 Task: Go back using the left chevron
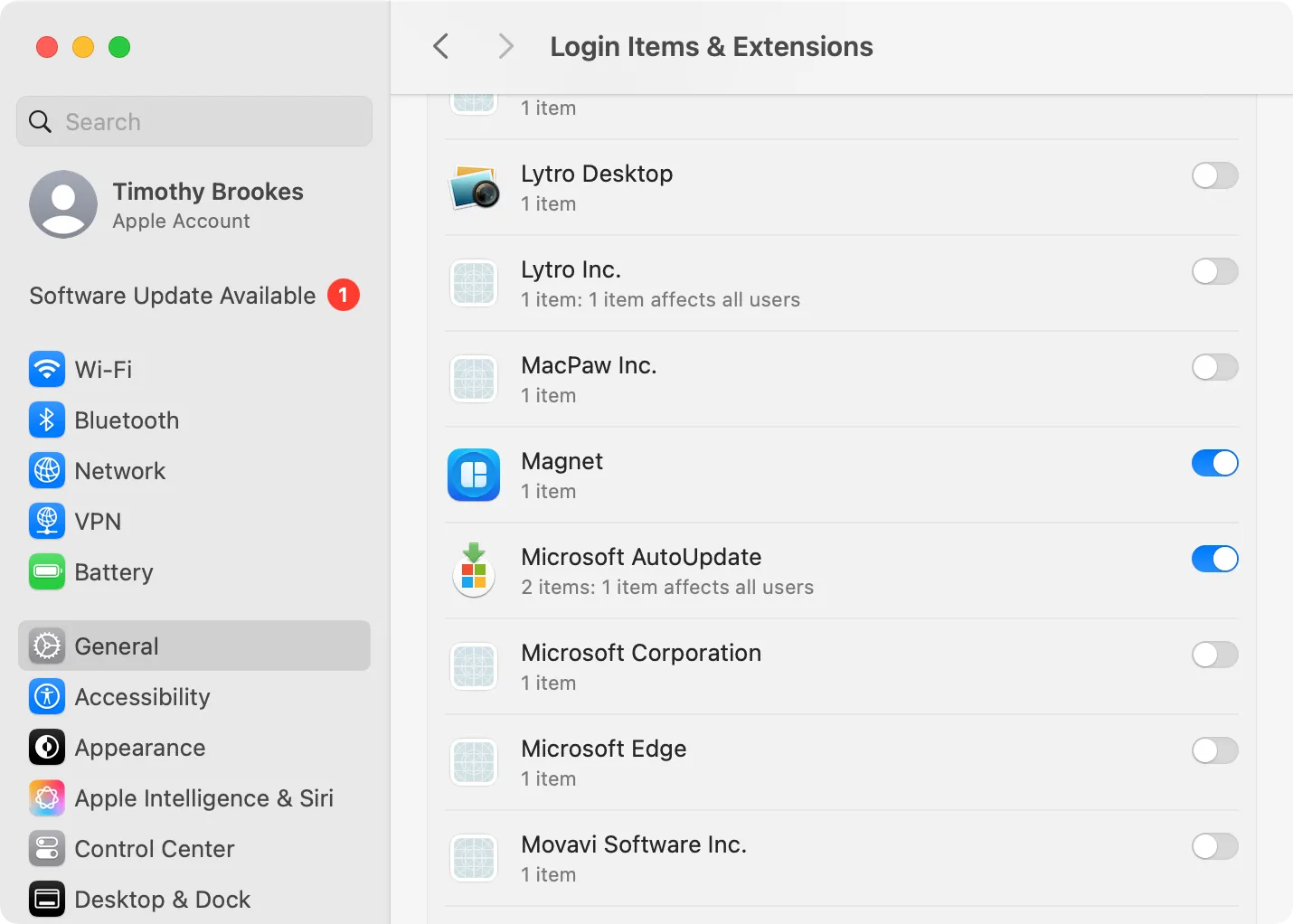441,46
